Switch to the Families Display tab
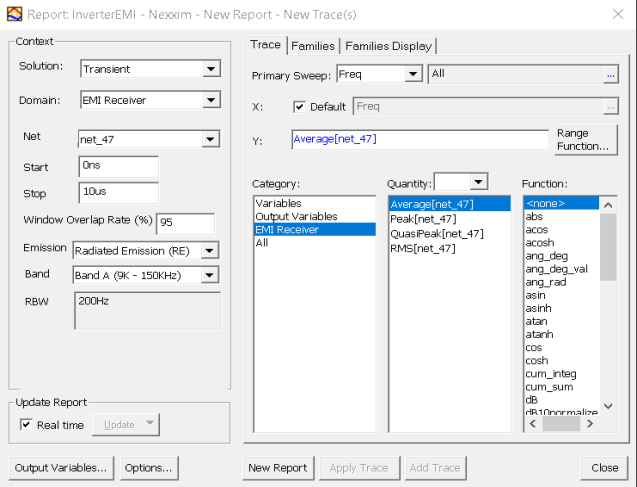 click(x=388, y=46)
